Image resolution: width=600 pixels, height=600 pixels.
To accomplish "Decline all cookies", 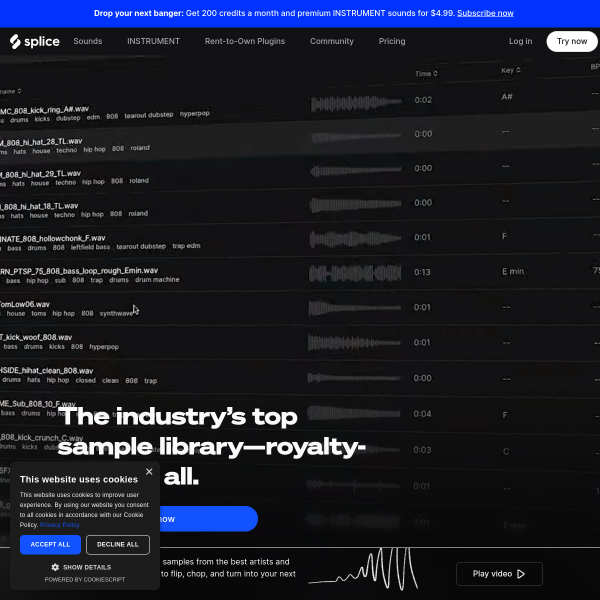I will tap(118, 545).
